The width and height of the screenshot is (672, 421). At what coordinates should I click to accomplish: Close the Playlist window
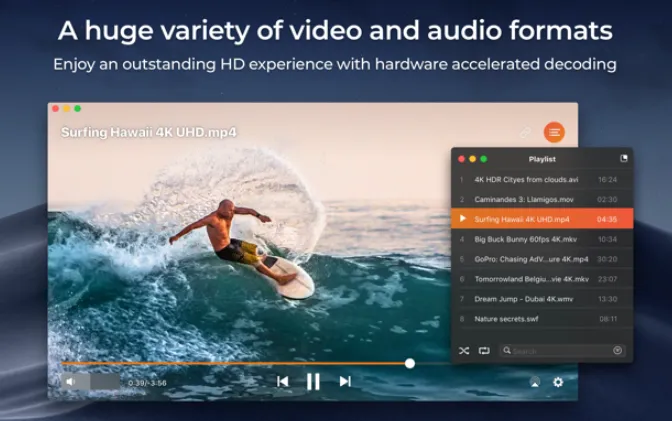(x=462, y=159)
